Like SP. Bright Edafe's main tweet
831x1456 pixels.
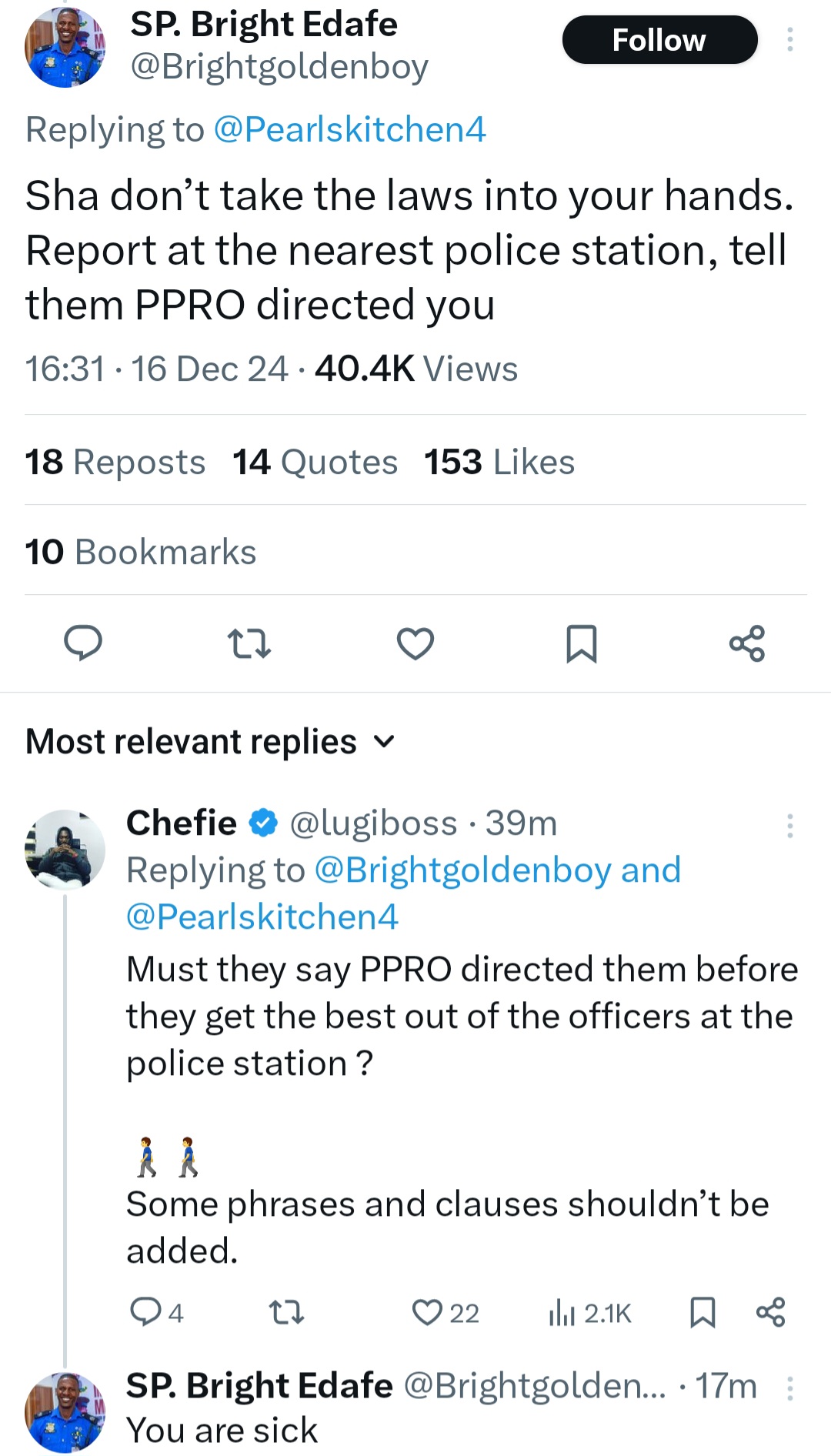(x=415, y=643)
